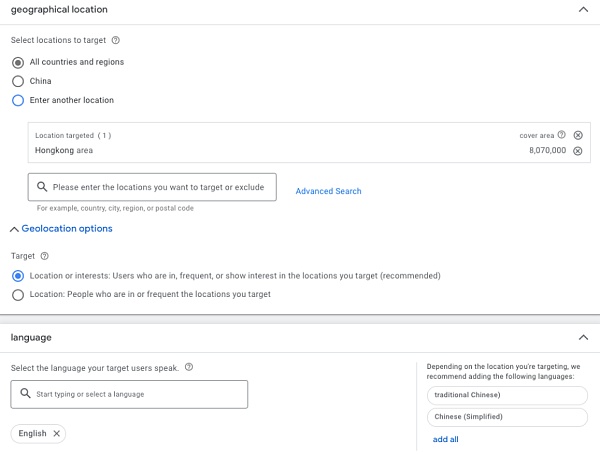Viewport: 600px width, 454px height.
Task: Collapse the language section
Action: pyautogui.click(x=584, y=338)
